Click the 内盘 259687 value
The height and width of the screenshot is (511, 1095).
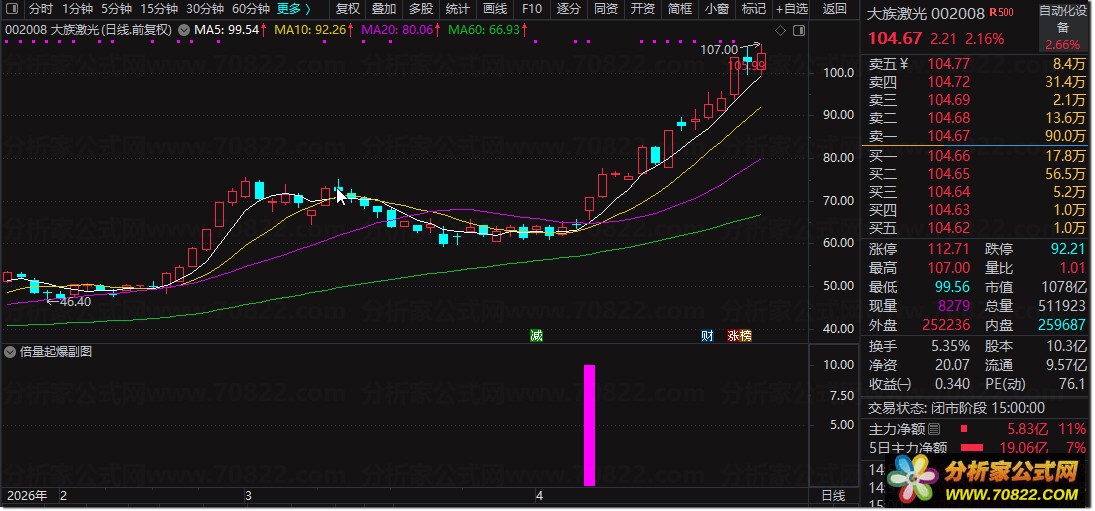click(x=1063, y=325)
